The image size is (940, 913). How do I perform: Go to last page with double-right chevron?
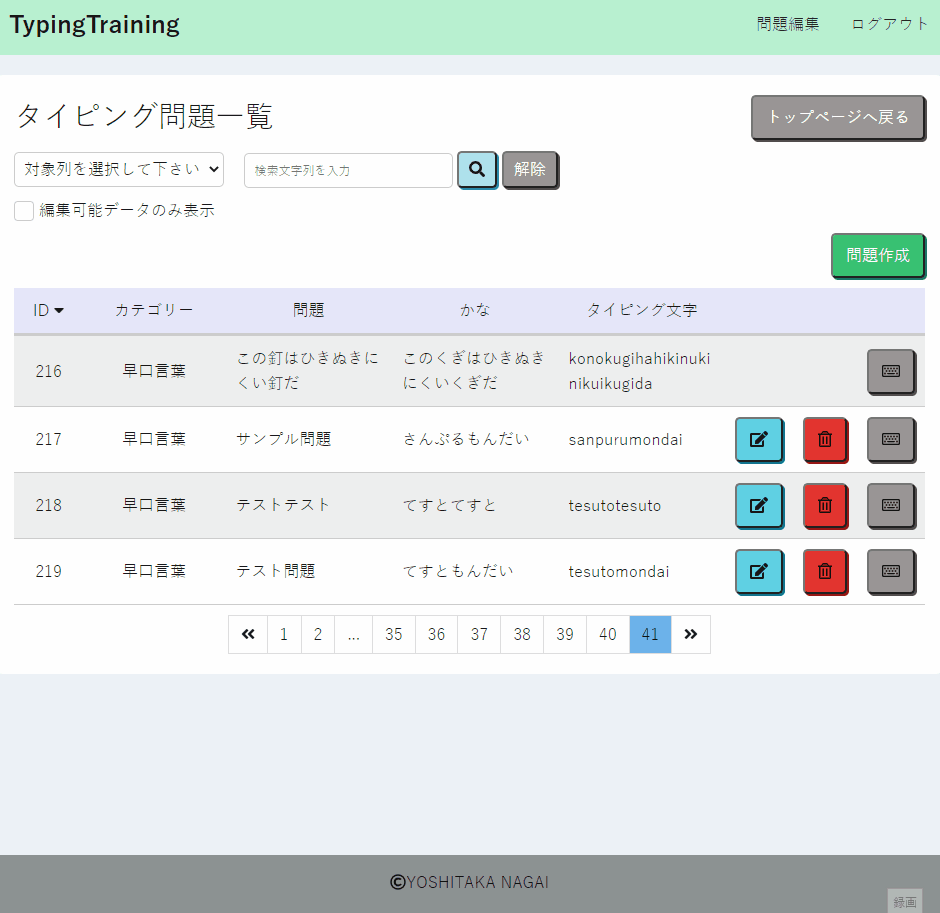pyautogui.click(x=691, y=634)
